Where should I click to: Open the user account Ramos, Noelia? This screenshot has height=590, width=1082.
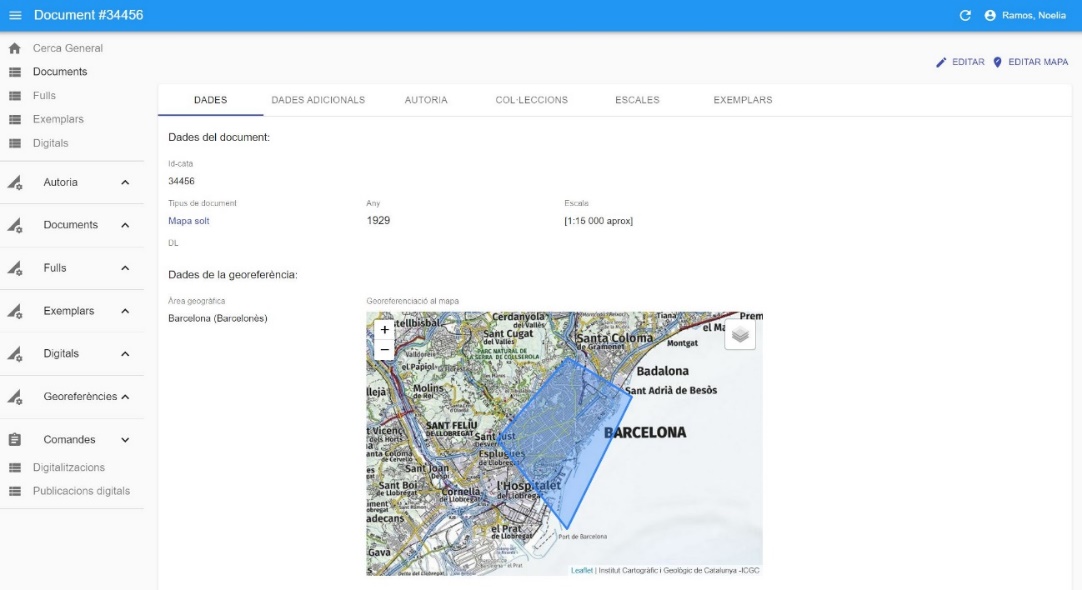click(x=1025, y=15)
